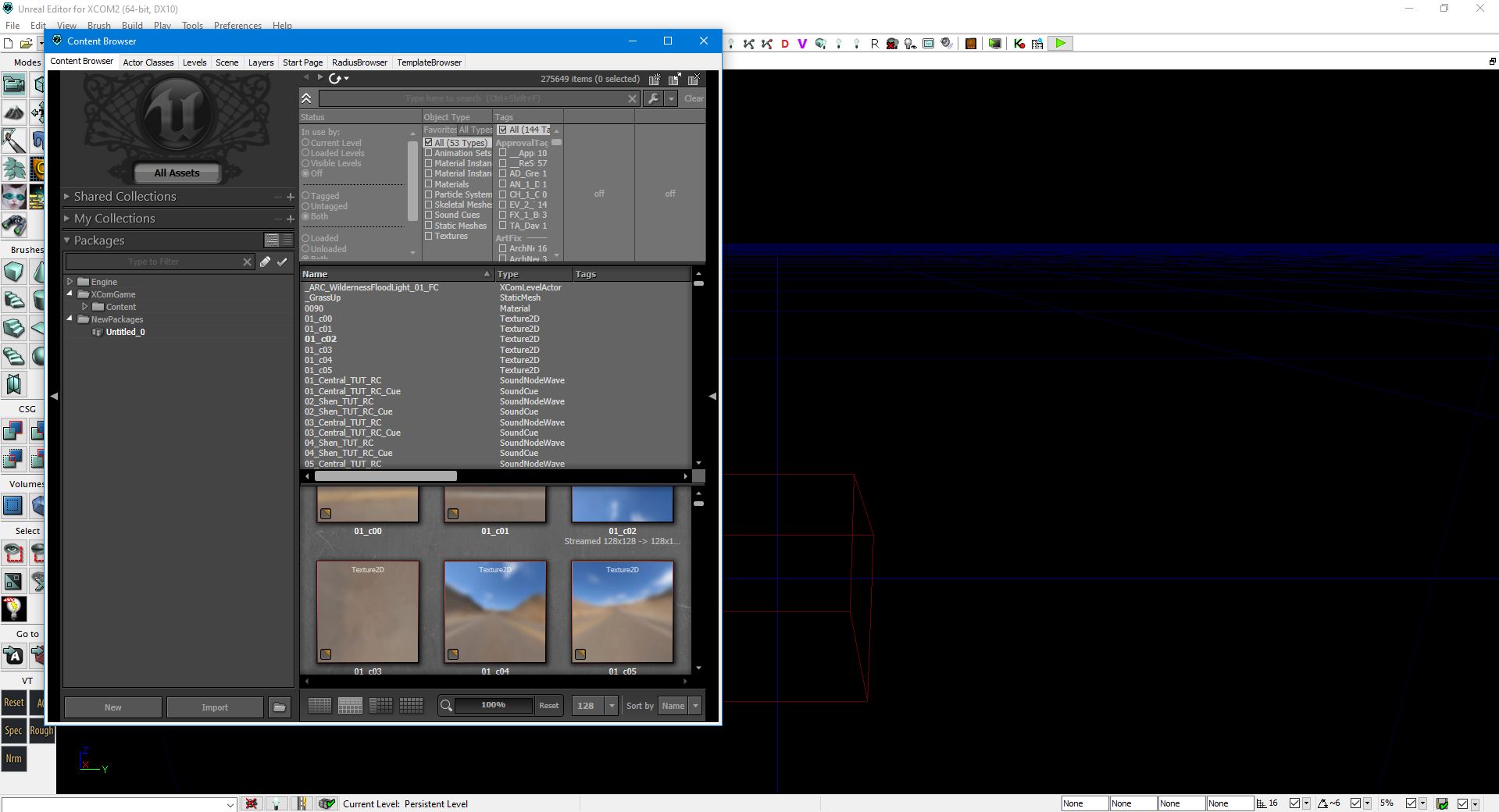Click the red D toolbar icon
Image resolution: width=1499 pixels, height=812 pixels.
click(x=784, y=44)
